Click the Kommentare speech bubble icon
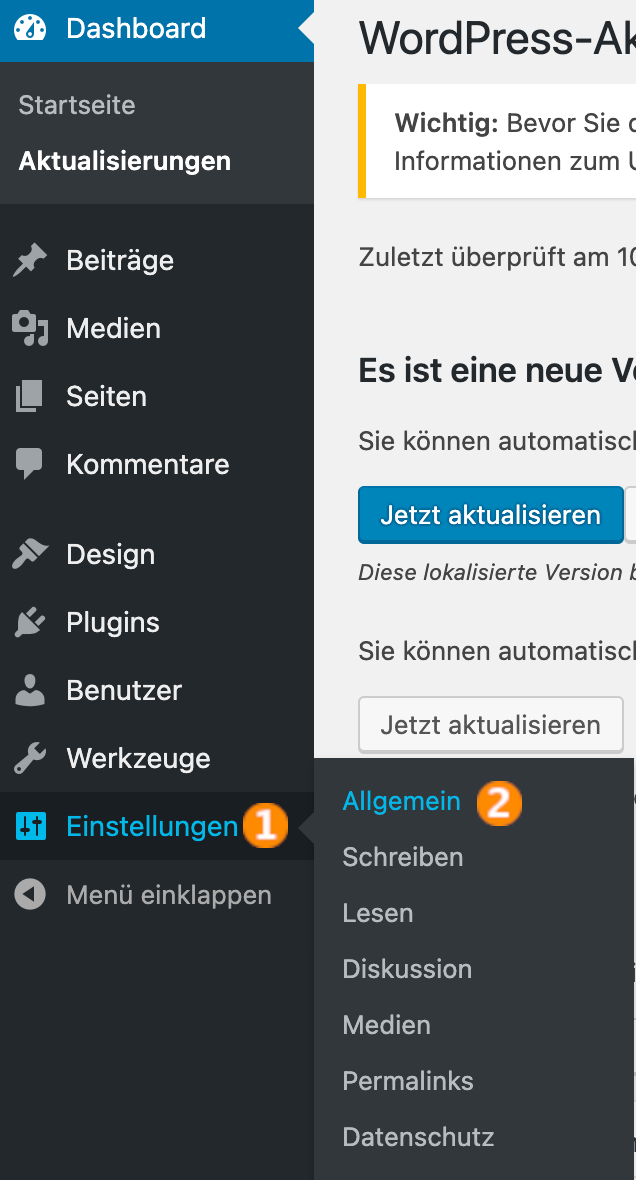636x1180 pixels. pos(30,464)
